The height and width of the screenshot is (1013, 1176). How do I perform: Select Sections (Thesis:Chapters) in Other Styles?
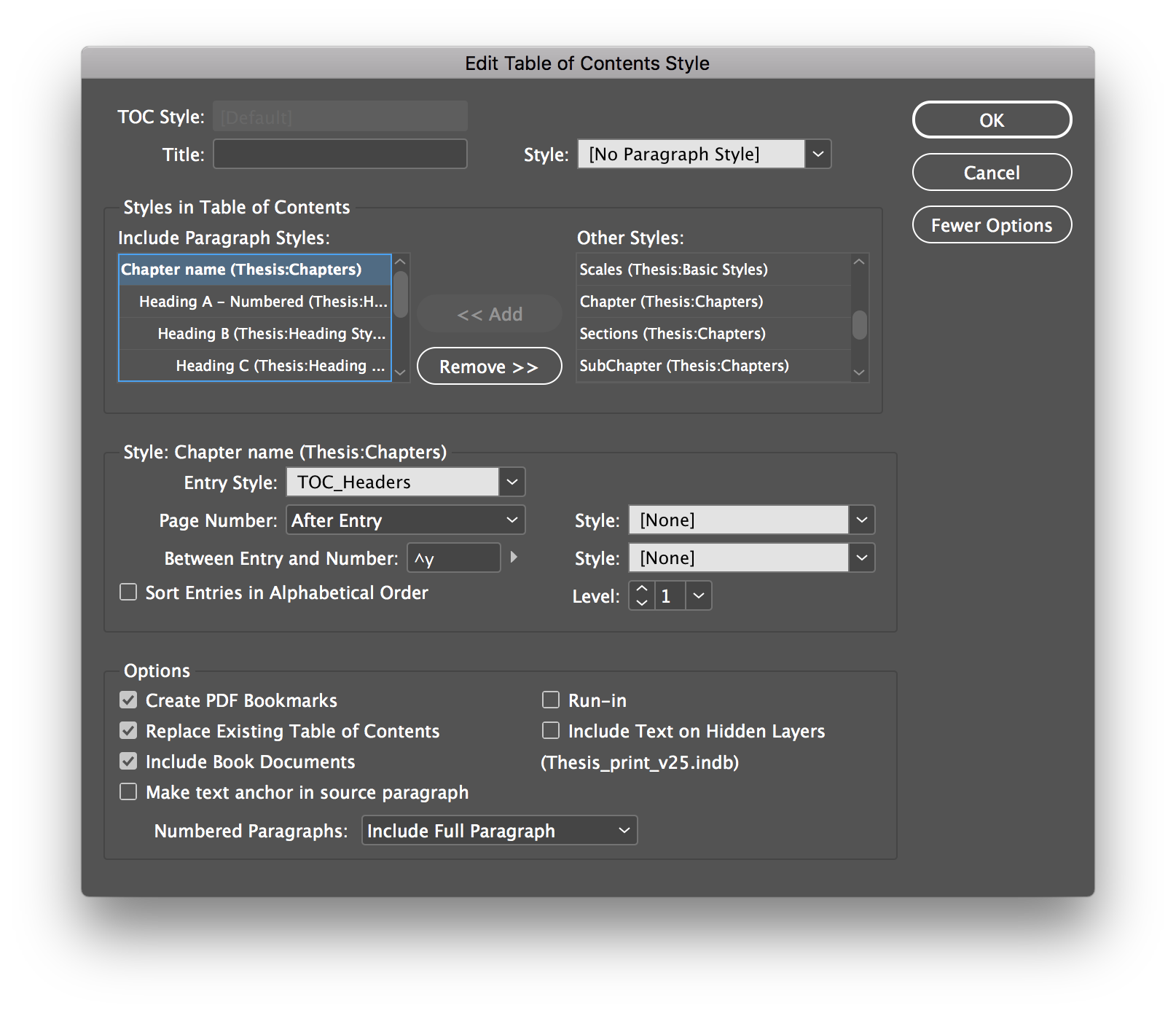(673, 334)
